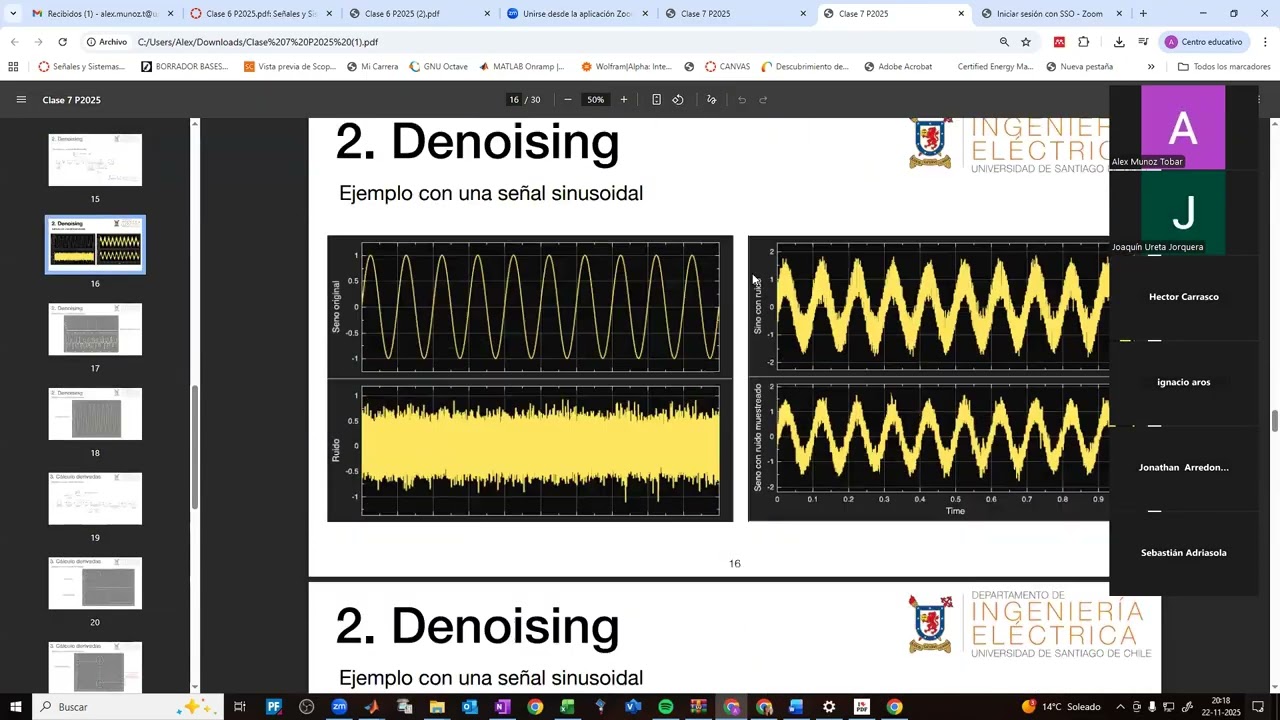Zoom out the PDF with minus button

pyautogui.click(x=568, y=100)
